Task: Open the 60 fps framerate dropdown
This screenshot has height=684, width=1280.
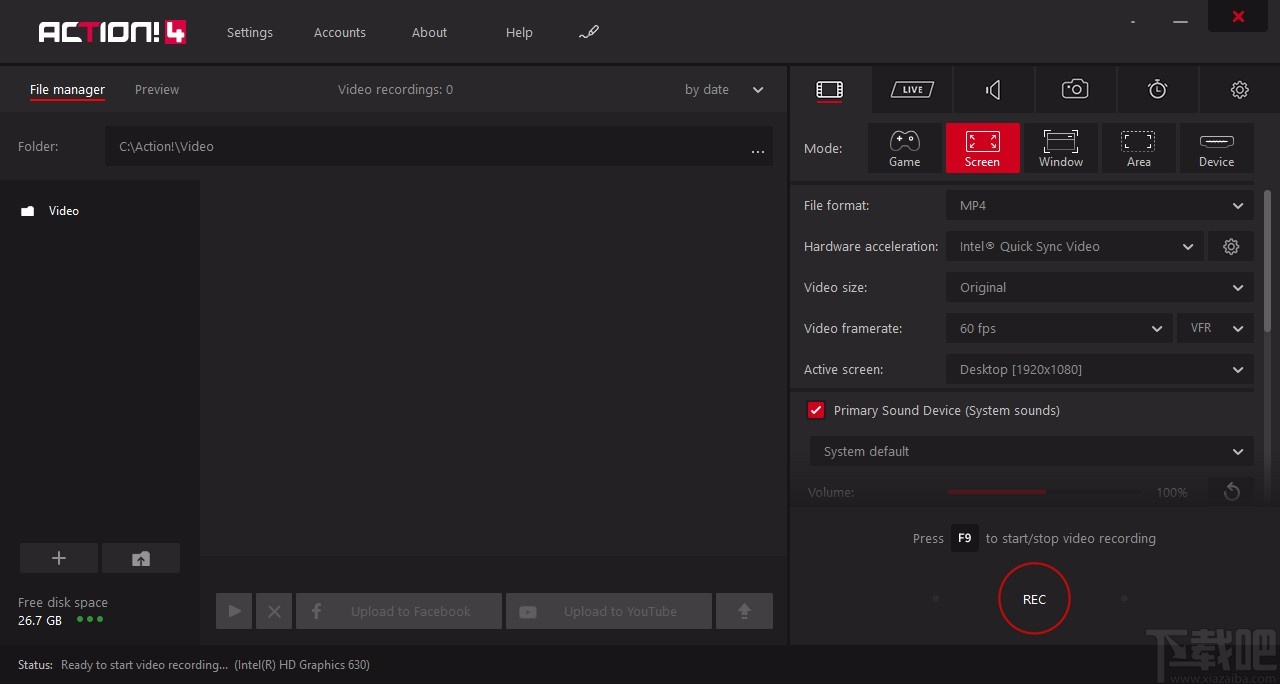Action: pos(1059,328)
